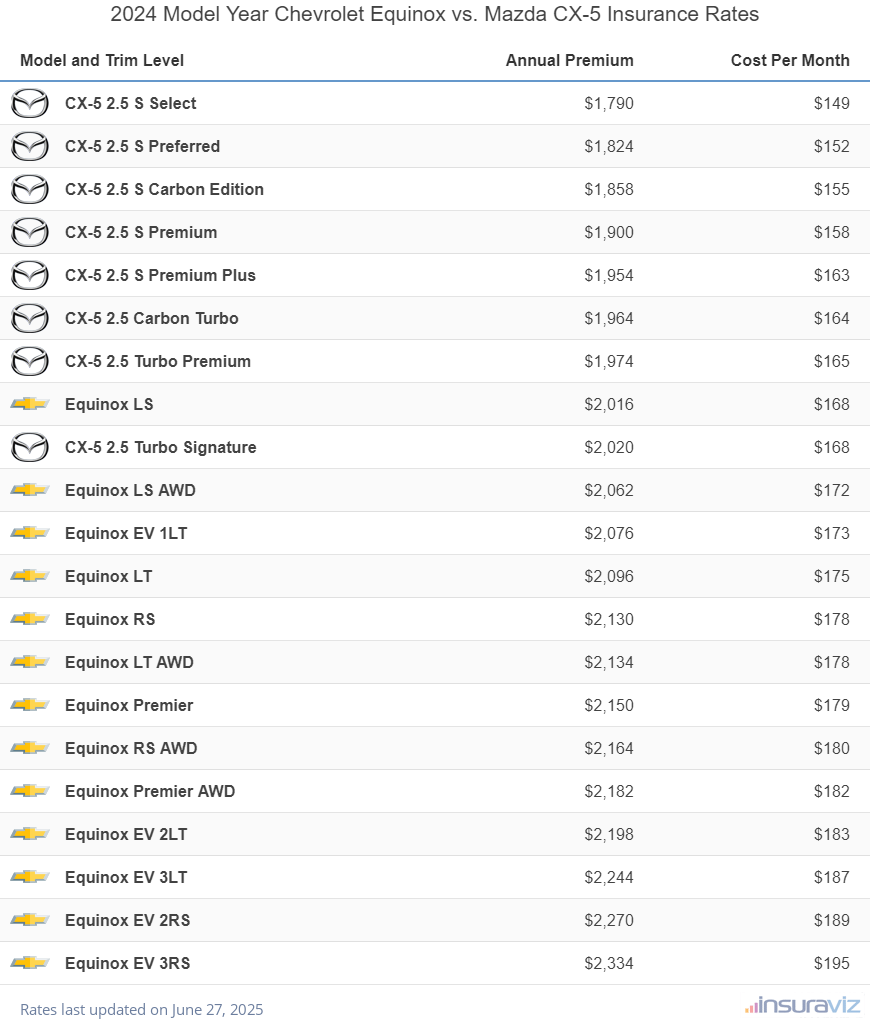
Task: Click Chevrolet bowtie beside Equinox EV 2RS
Action: pyautogui.click(x=30, y=920)
